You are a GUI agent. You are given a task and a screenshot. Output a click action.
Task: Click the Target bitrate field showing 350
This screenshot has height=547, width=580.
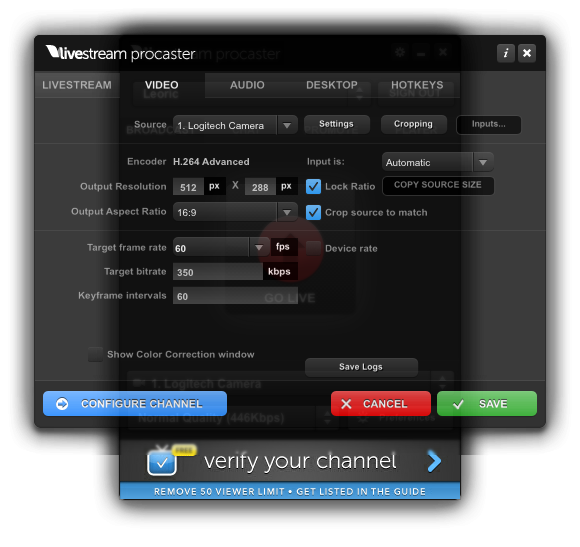(218, 272)
